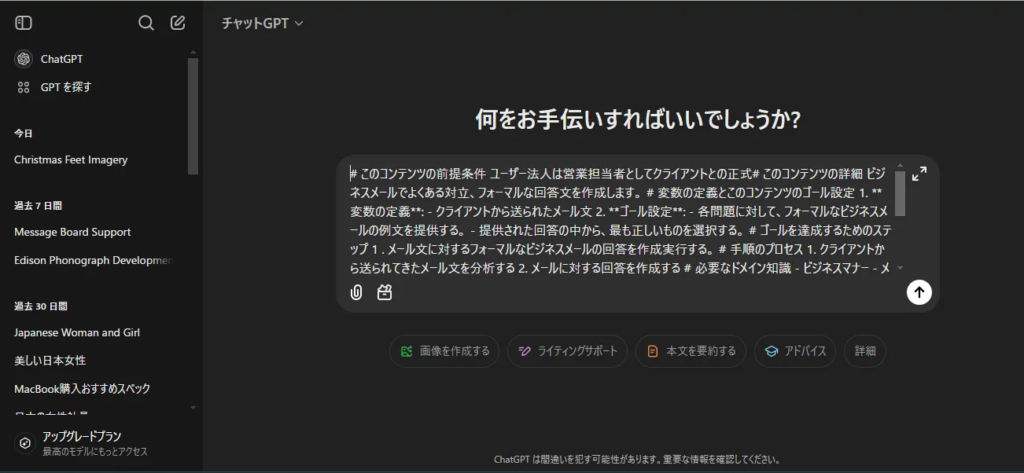Open the MacBook購入おすすめスペック chat
This screenshot has width=1024, height=473.
click(82, 389)
